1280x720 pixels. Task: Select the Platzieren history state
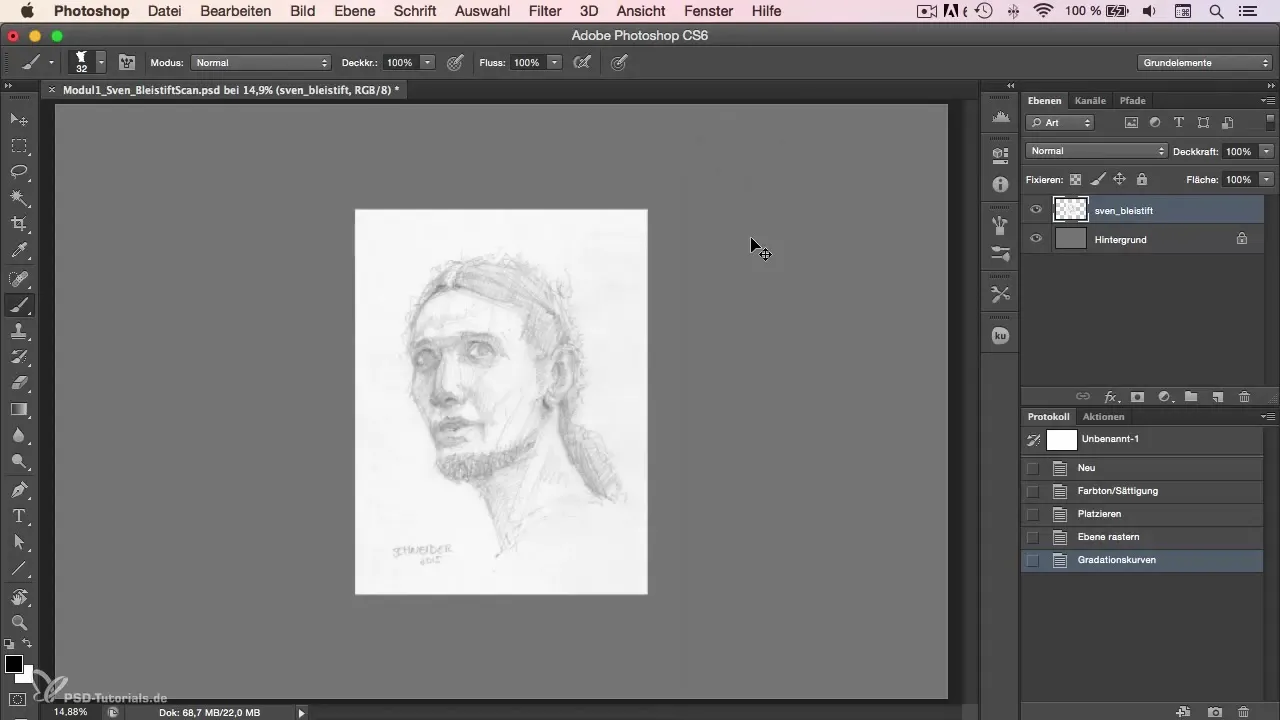[1142, 515]
